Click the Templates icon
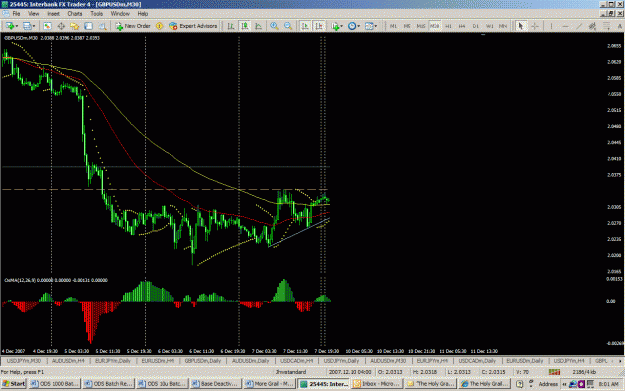The image size is (625, 391). [369, 26]
